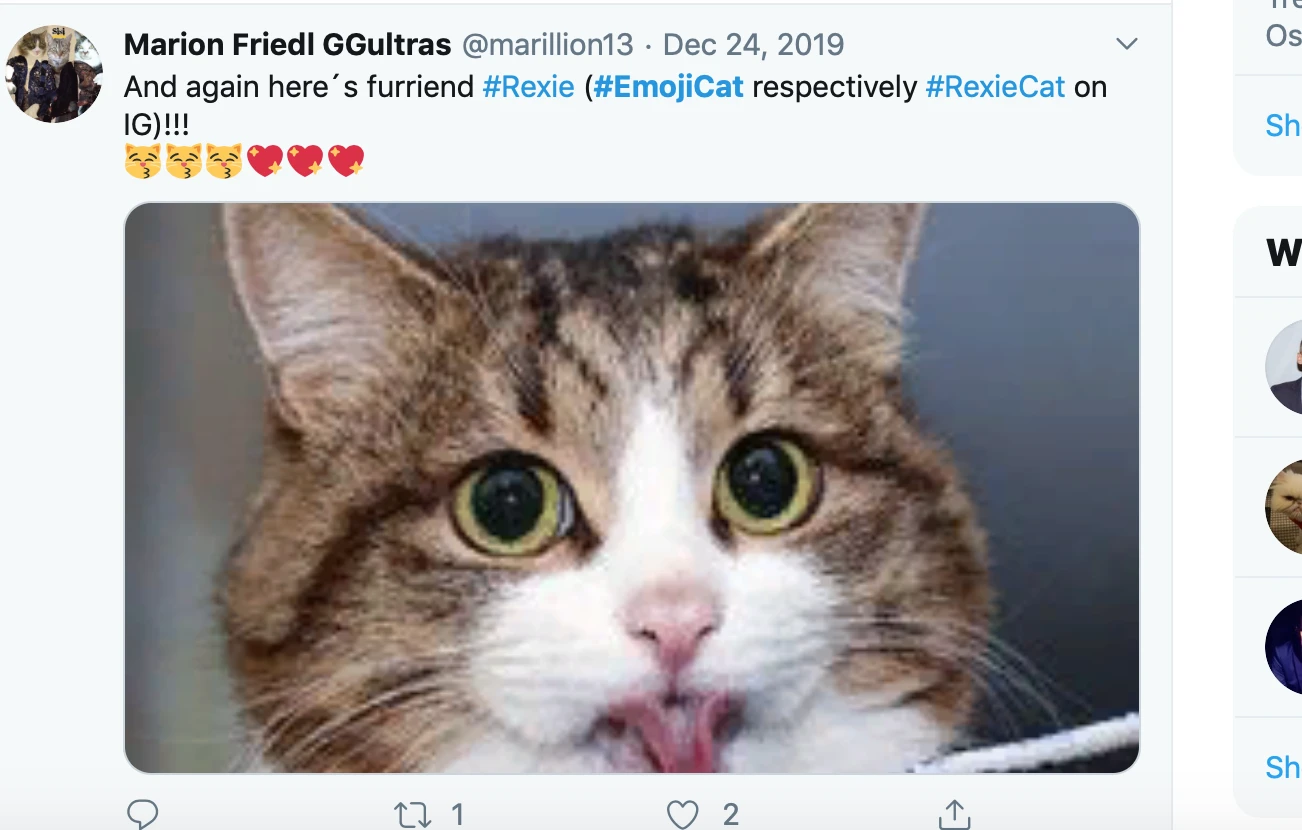
Task: Open the tweet's Dec 24, 2019 timestamp
Action: [753, 44]
